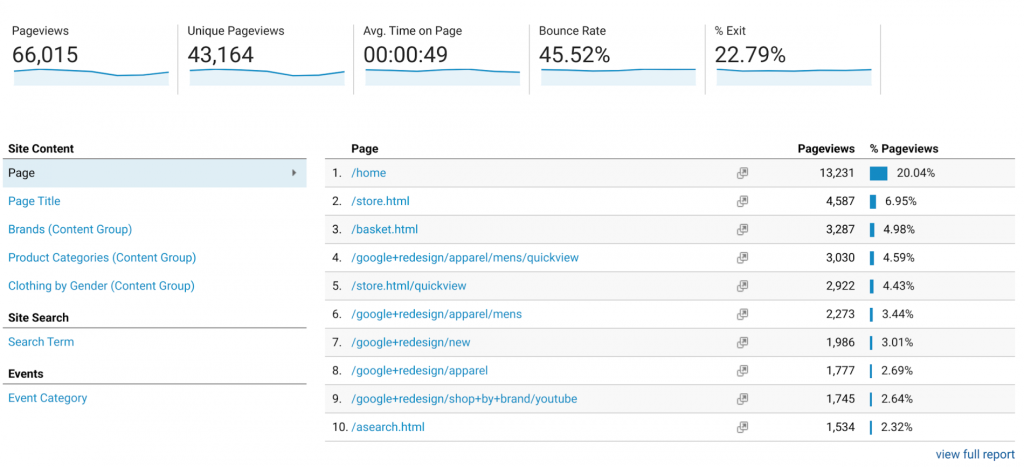Click external link icon for /store.html
The height and width of the screenshot is (467, 1024).
tap(742, 201)
